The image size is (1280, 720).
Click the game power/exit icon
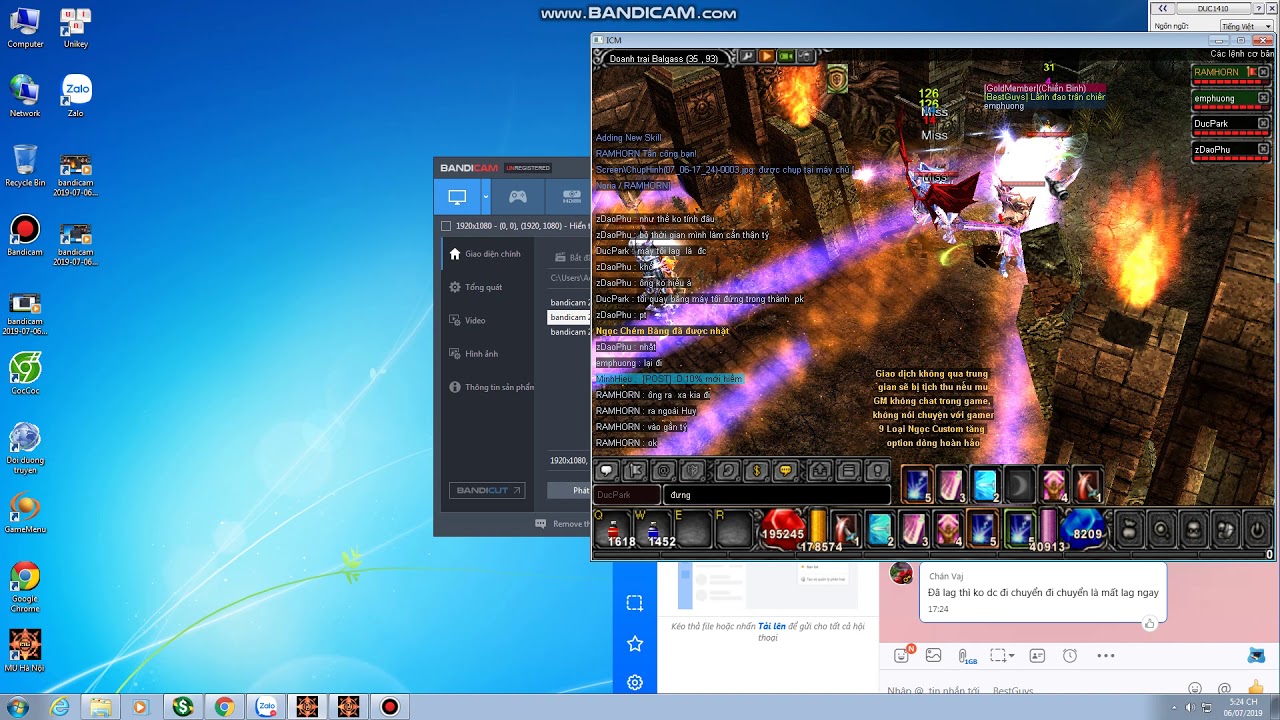(1257, 528)
